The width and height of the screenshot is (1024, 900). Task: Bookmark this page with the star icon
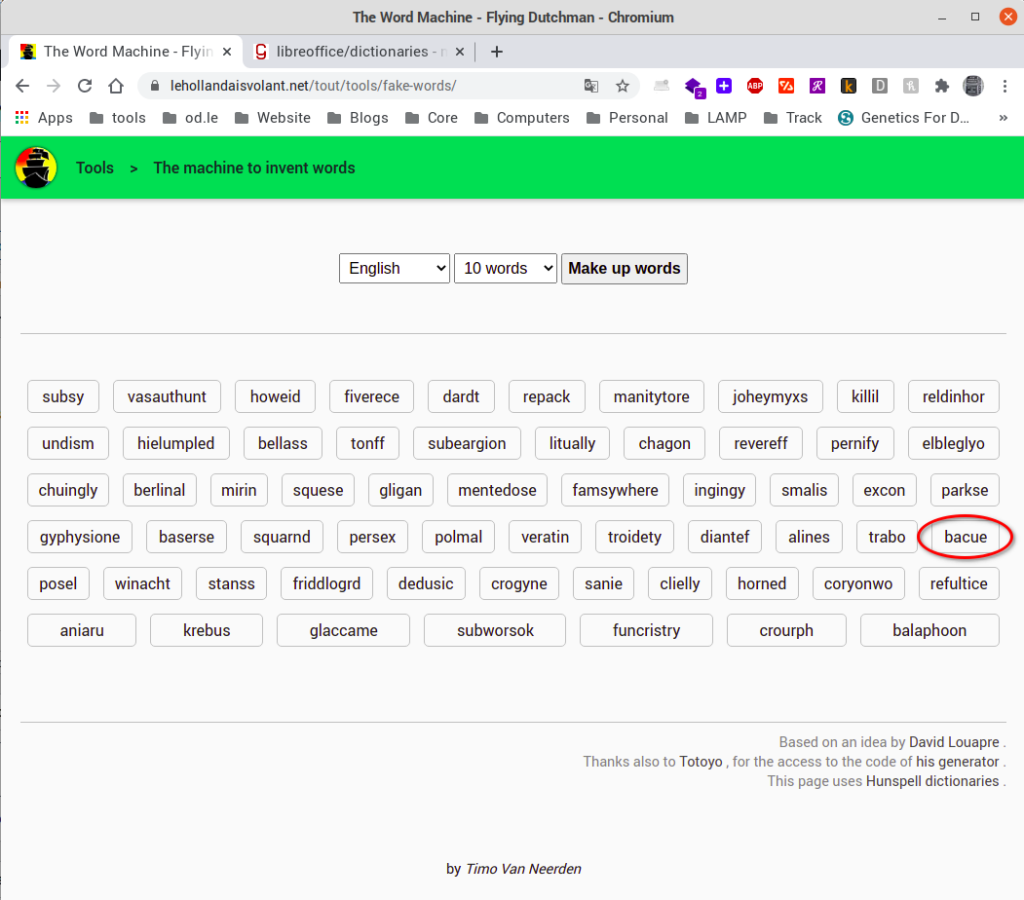(x=622, y=86)
